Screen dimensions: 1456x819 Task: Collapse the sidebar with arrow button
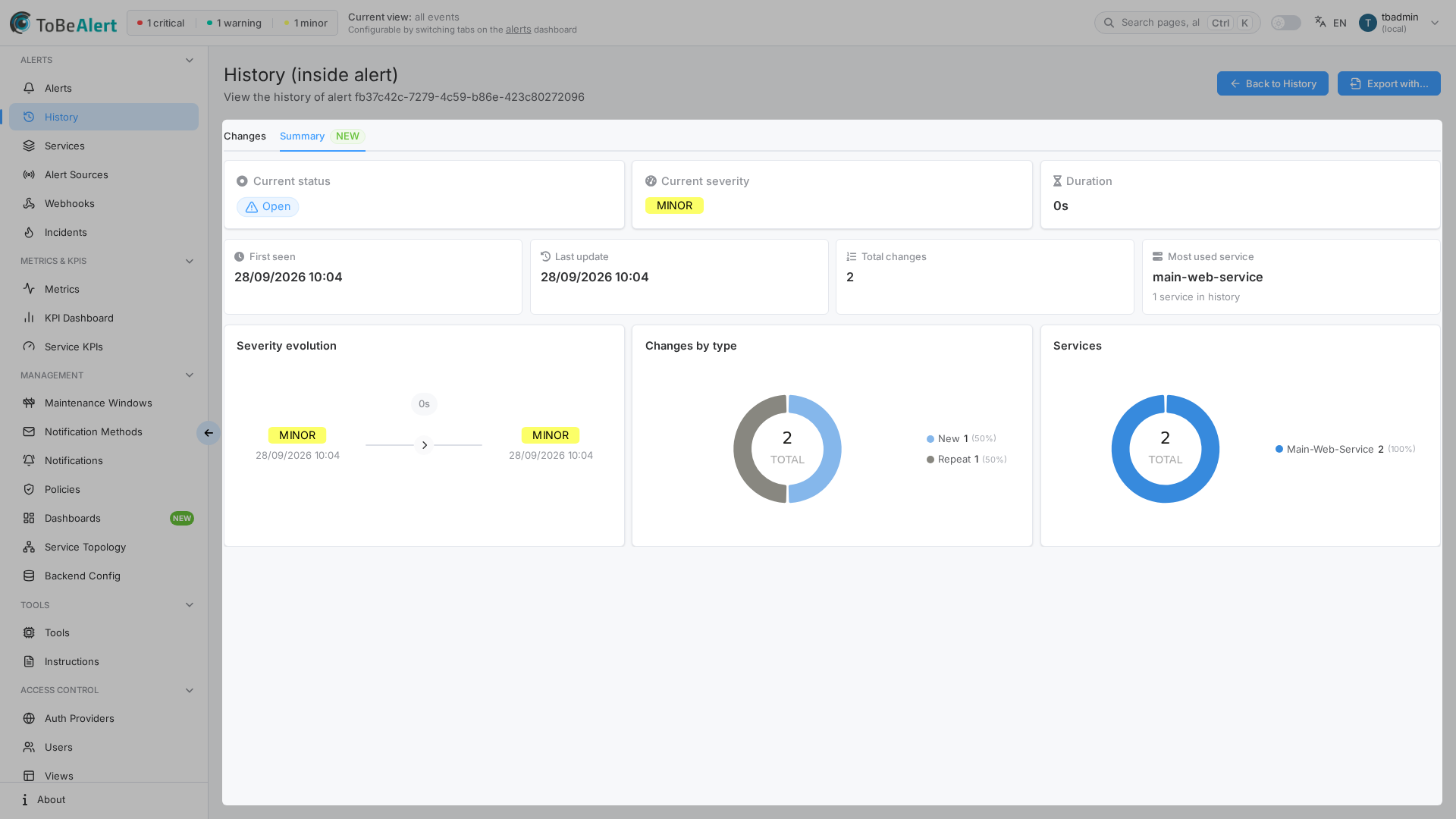[209, 433]
